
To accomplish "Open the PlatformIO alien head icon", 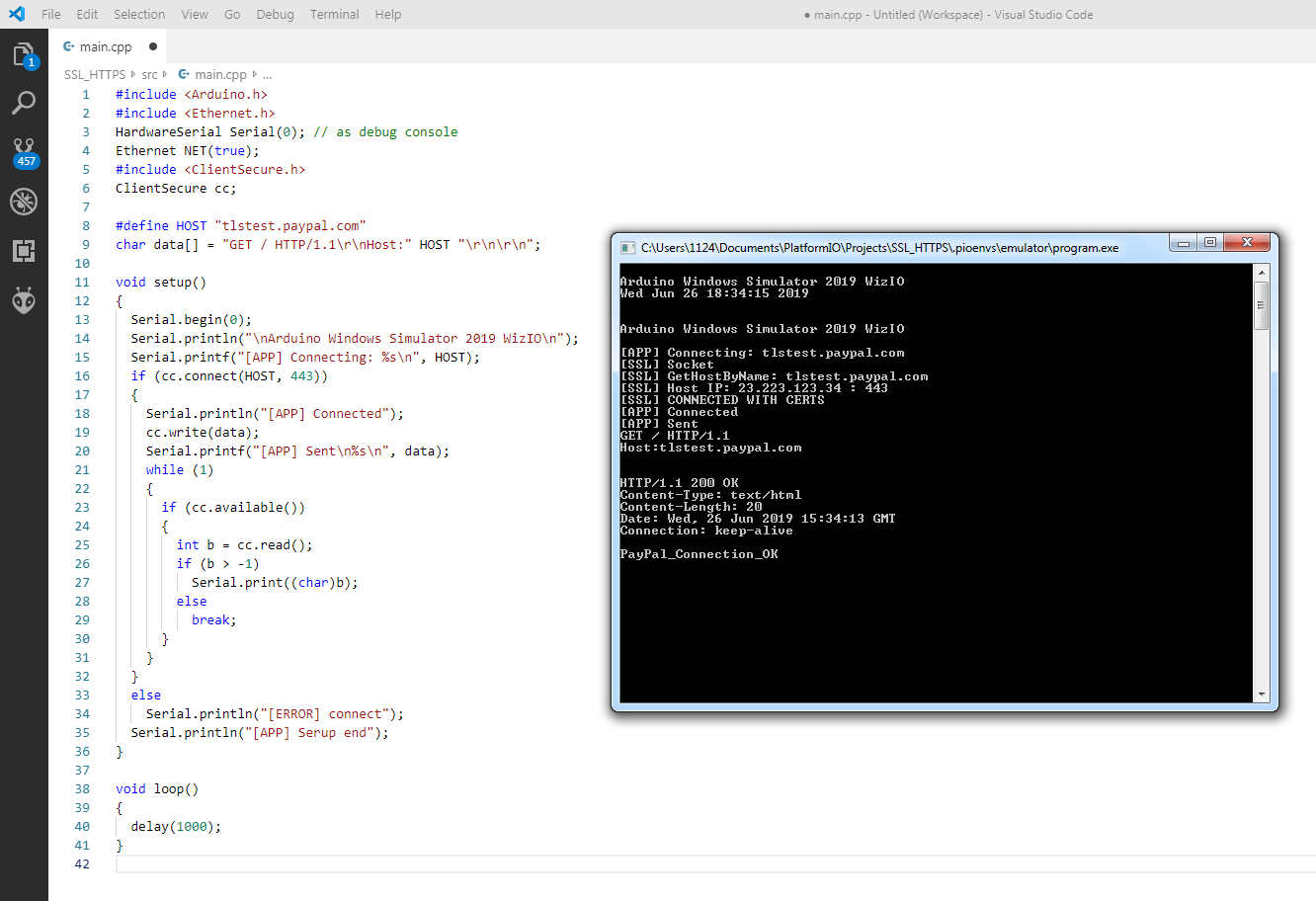I will pyautogui.click(x=24, y=299).
